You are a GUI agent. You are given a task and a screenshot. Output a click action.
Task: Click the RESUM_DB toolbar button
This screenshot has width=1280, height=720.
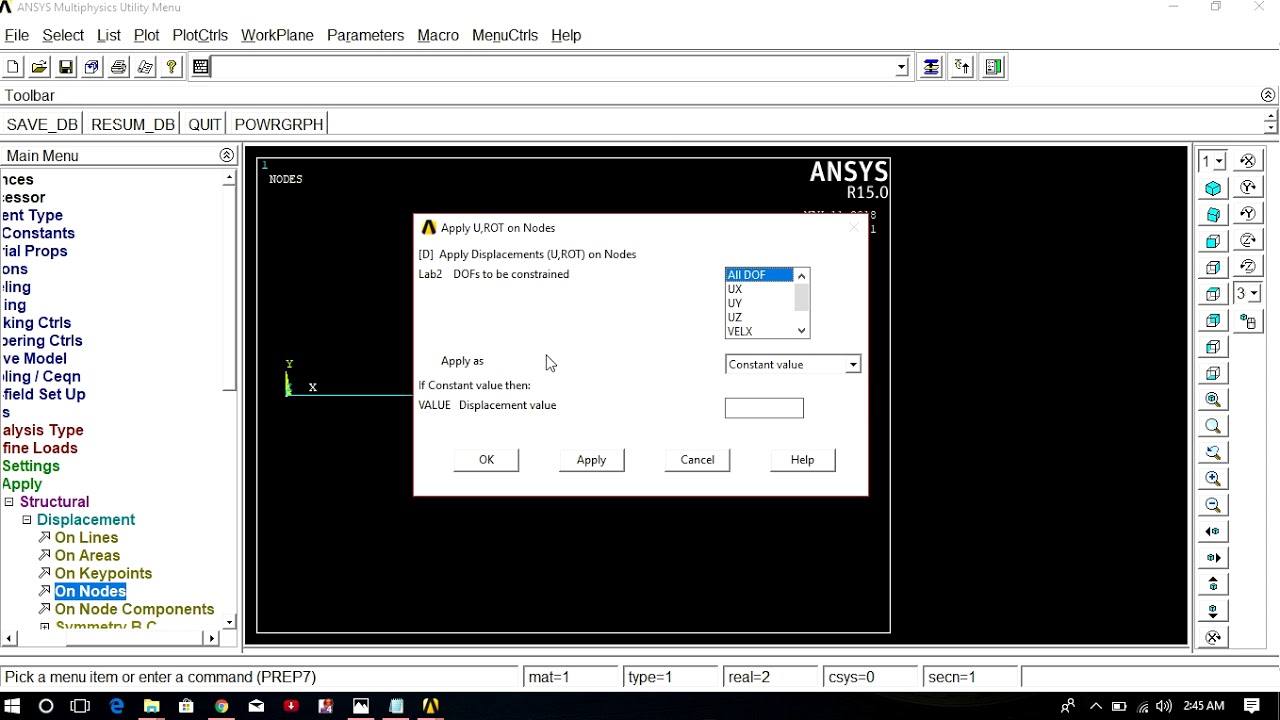[133, 124]
